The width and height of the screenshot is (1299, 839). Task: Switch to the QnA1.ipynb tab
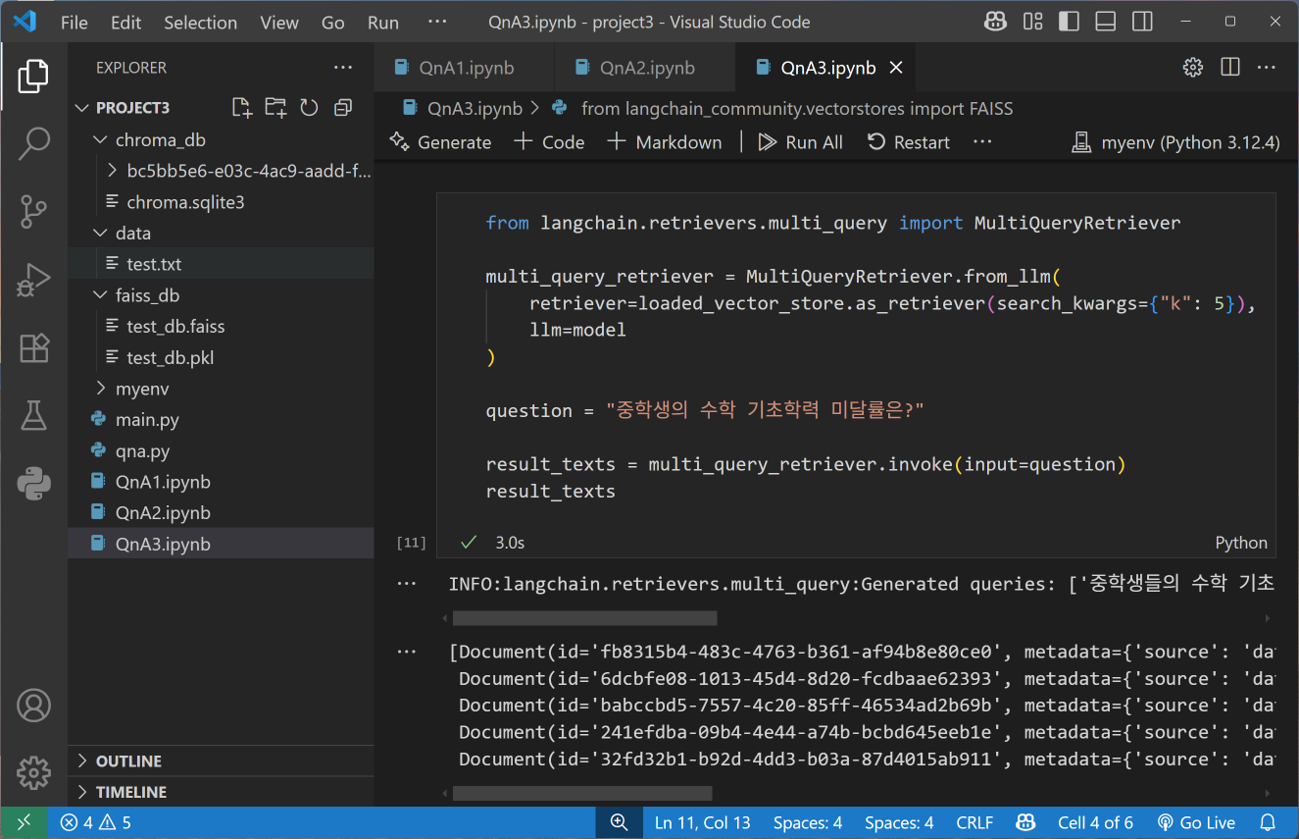466,68
